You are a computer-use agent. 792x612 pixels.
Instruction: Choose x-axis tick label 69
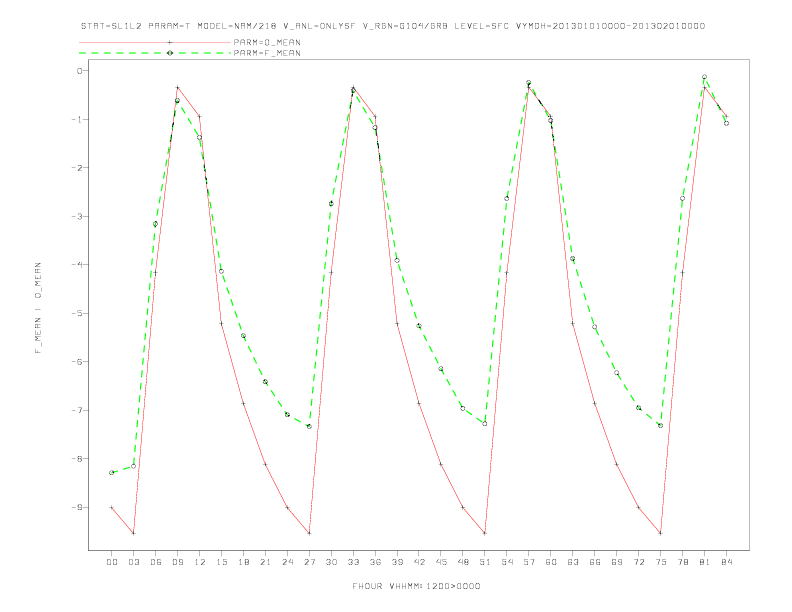point(617,562)
